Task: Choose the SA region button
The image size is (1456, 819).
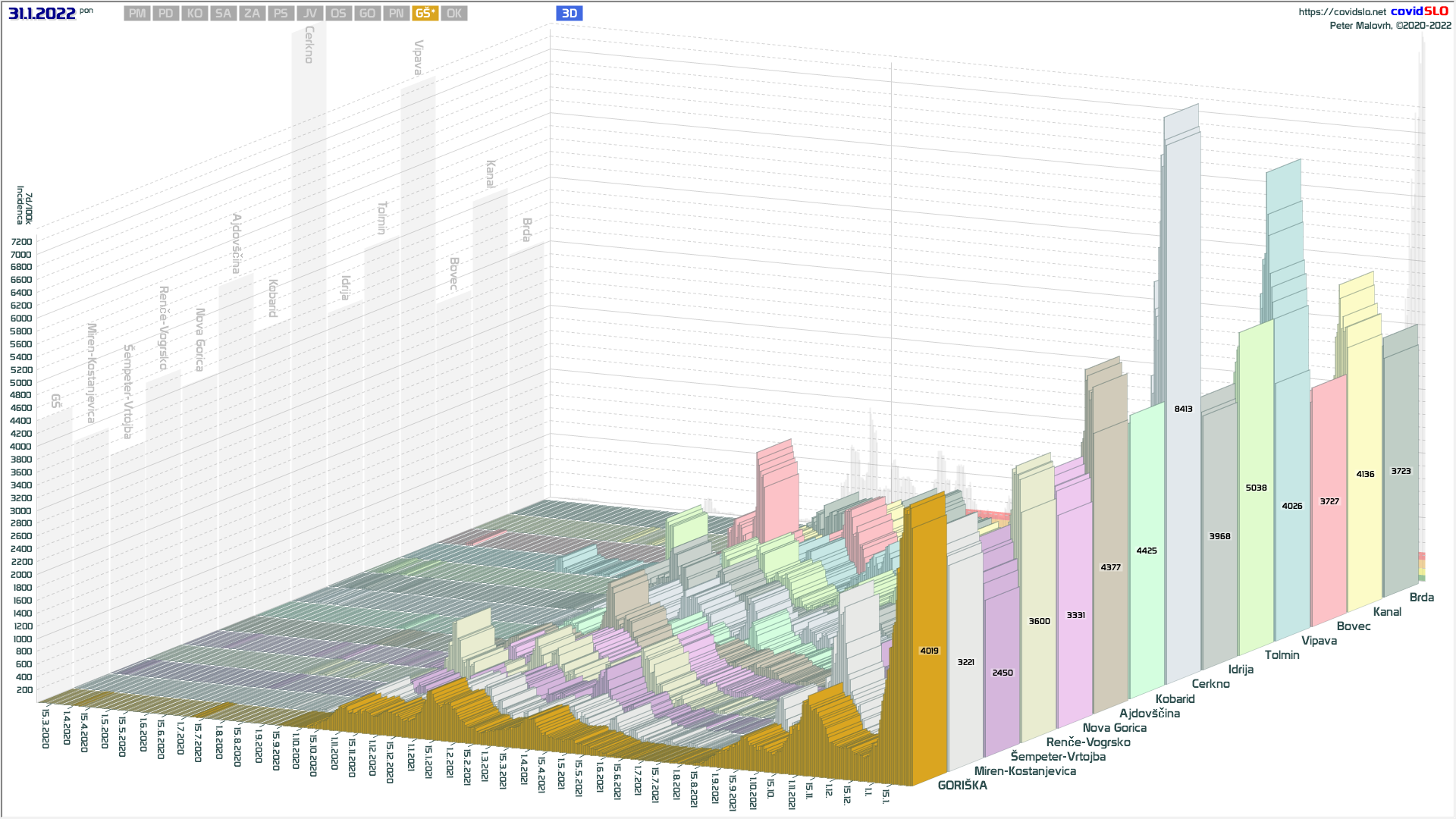Action: (x=223, y=14)
